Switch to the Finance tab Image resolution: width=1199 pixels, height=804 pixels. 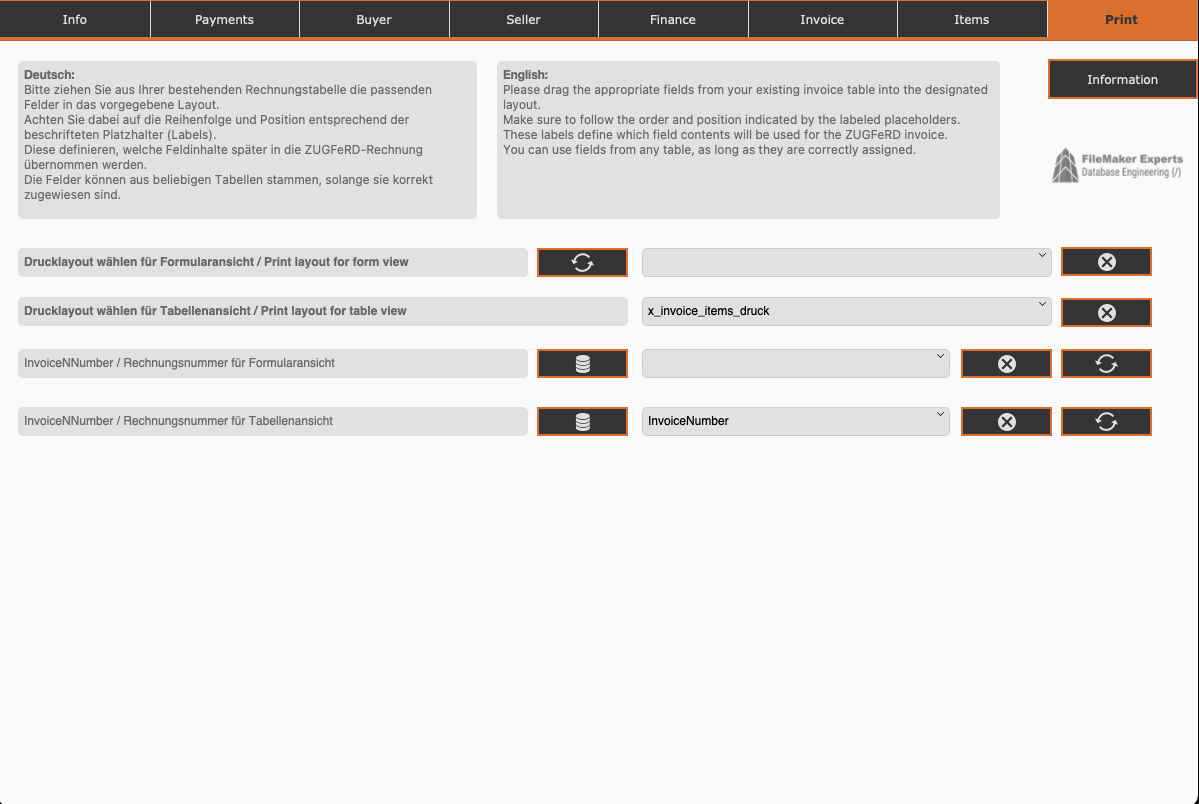click(x=672, y=19)
